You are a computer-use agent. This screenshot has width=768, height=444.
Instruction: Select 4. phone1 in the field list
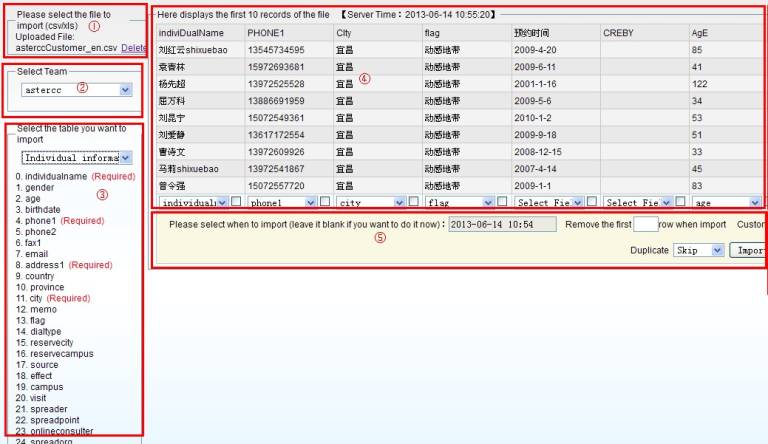36,221
